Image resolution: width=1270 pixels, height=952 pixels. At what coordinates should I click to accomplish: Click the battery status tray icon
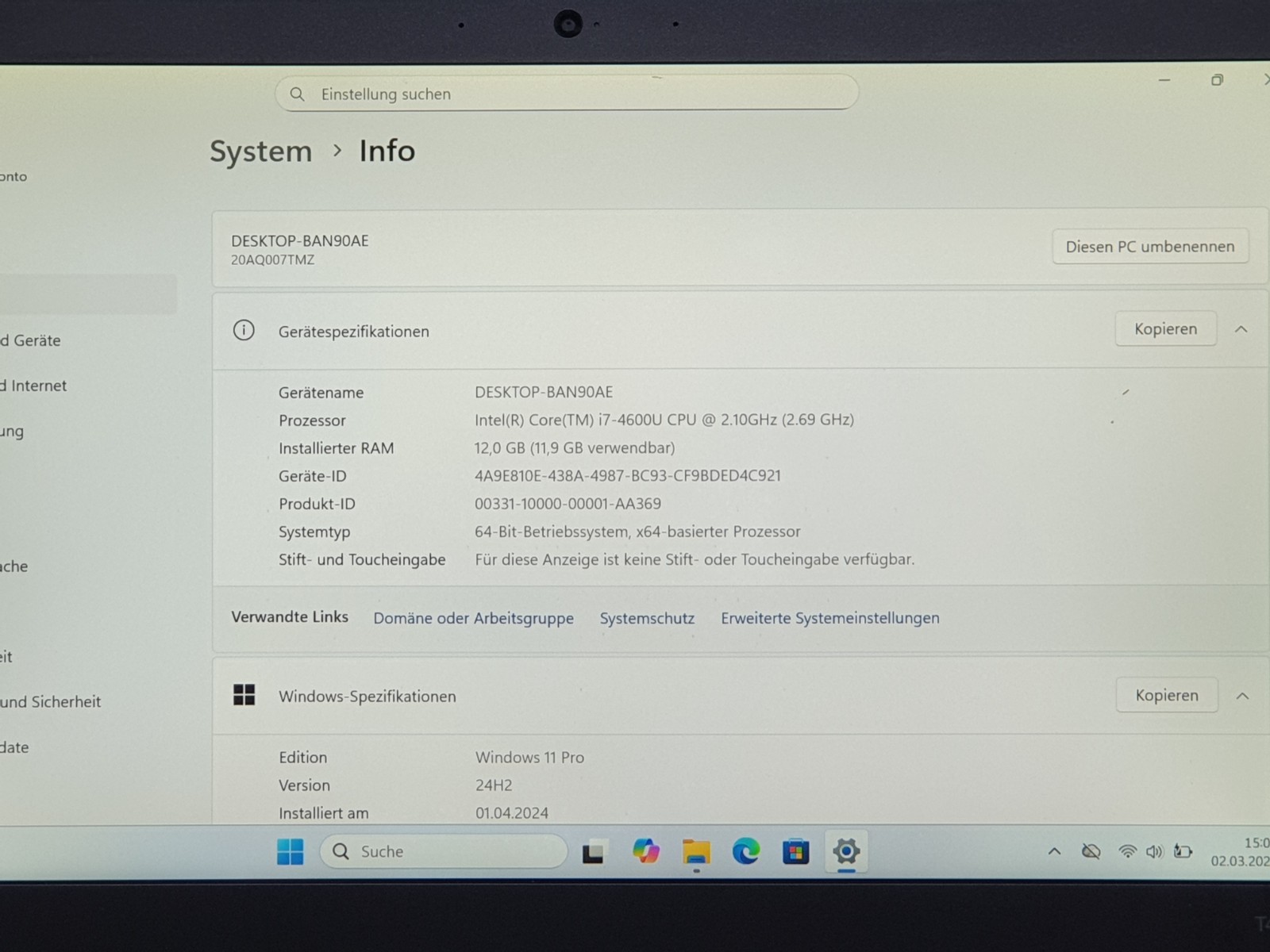pyautogui.click(x=1183, y=851)
